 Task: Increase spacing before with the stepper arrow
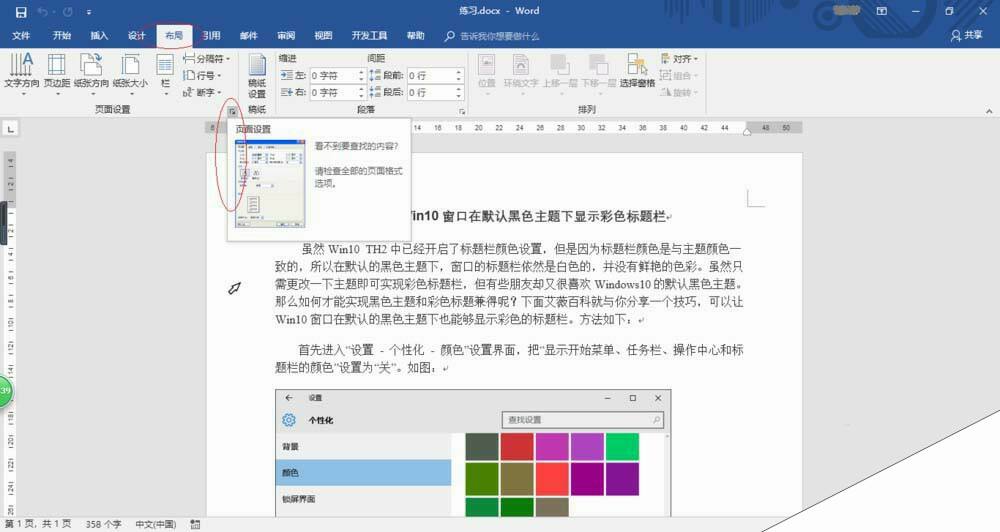(x=459, y=72)
